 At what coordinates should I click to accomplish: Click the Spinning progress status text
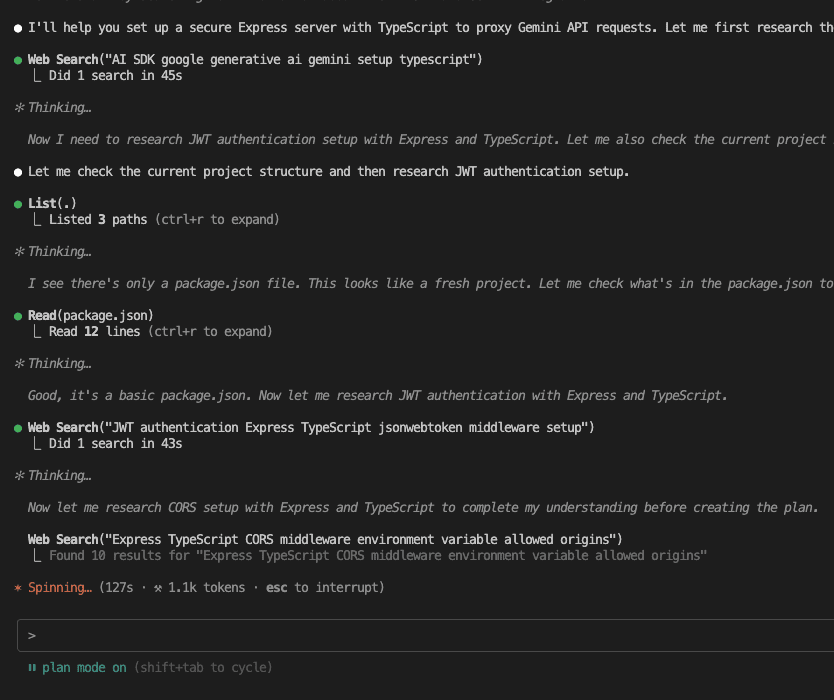60,588
